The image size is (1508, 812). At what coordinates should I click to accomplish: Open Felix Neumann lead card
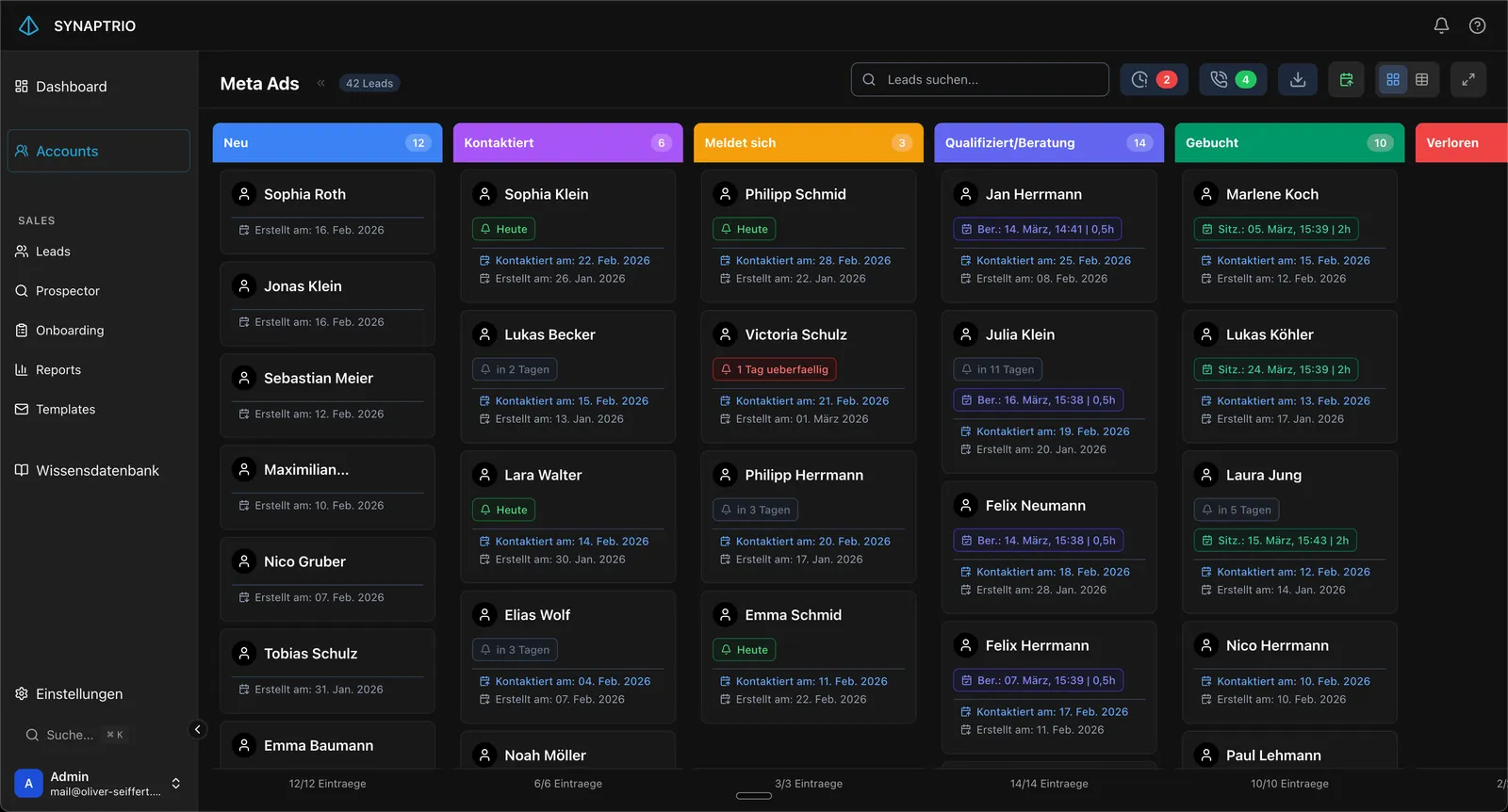tap(1049, 547)
